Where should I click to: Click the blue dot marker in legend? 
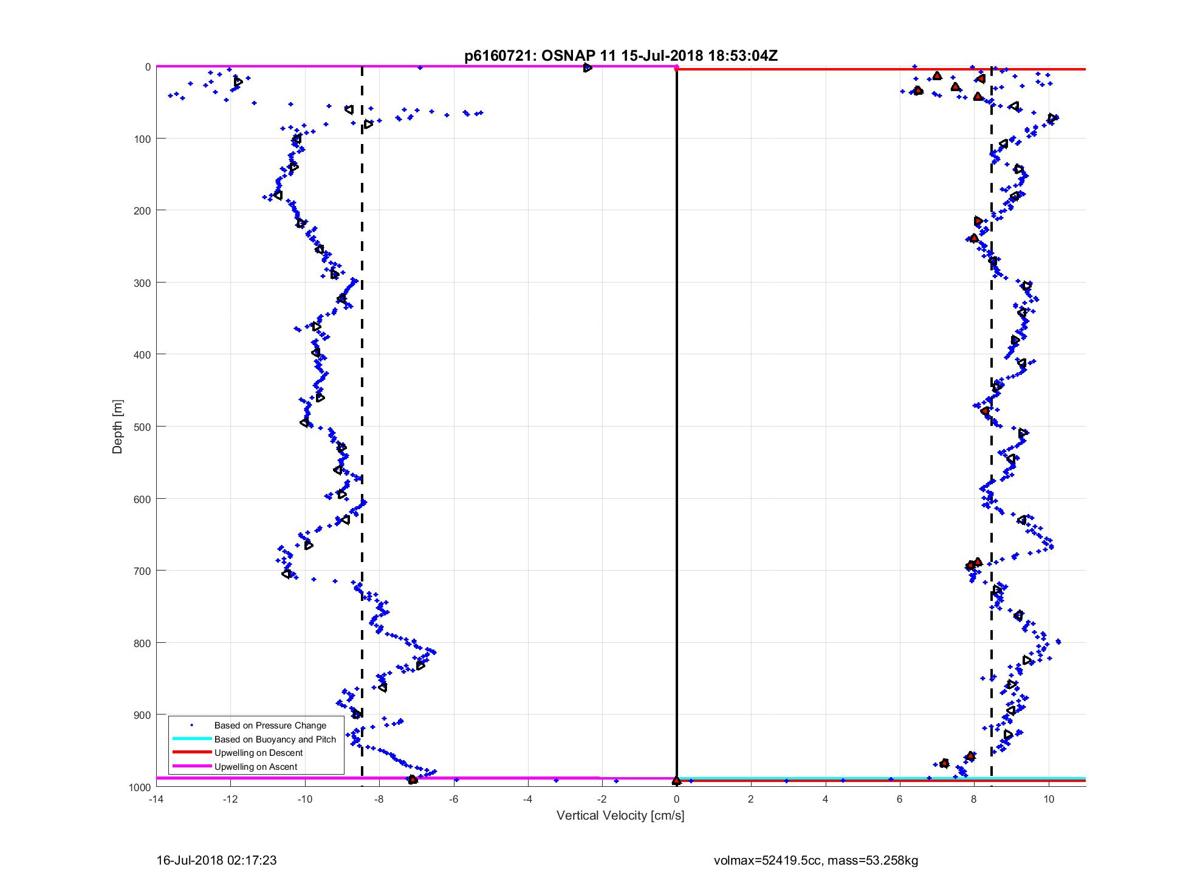(x=191, y=725)
